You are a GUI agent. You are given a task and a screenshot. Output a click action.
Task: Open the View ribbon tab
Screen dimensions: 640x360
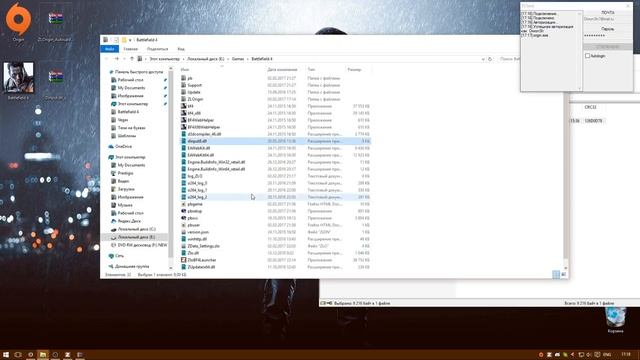[x=181, y=49]
